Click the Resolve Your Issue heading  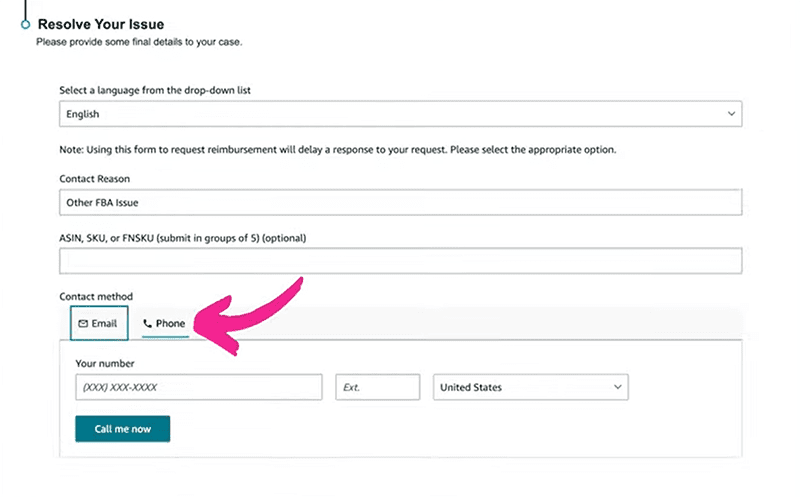tap(101, 24)
